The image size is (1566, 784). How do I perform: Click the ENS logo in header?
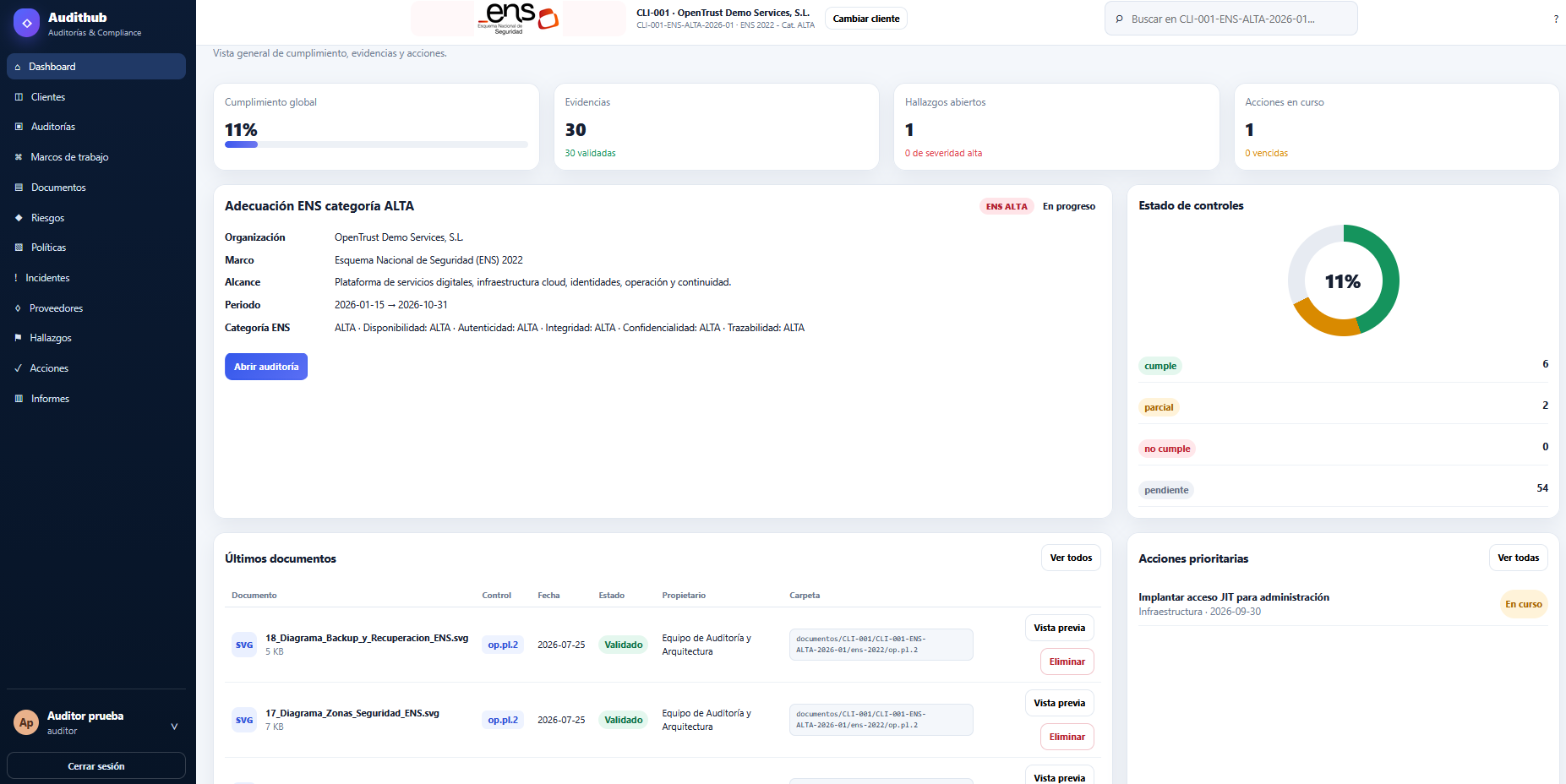click(518, 18)
